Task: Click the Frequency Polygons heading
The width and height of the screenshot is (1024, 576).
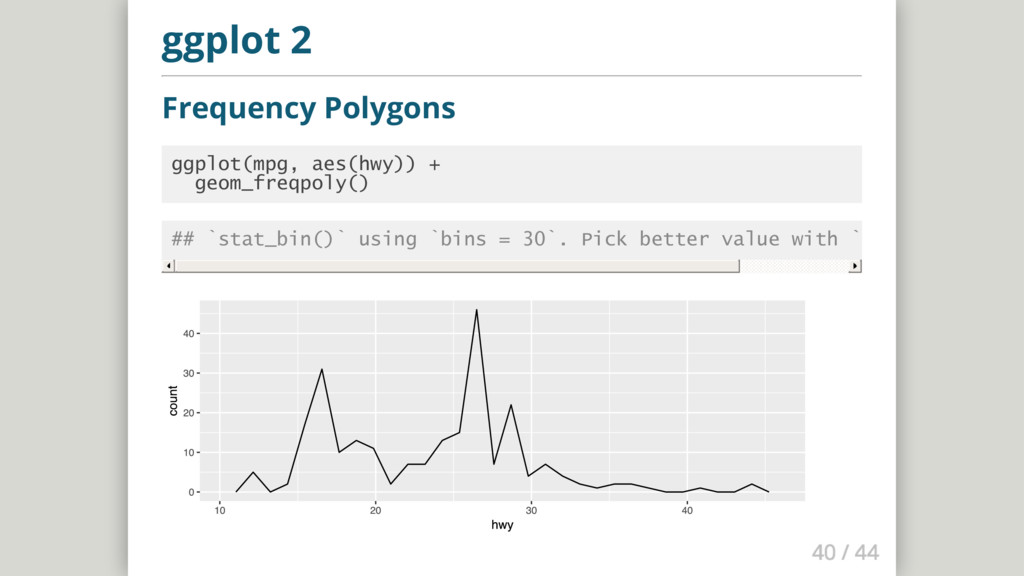Action: point(308,108)
